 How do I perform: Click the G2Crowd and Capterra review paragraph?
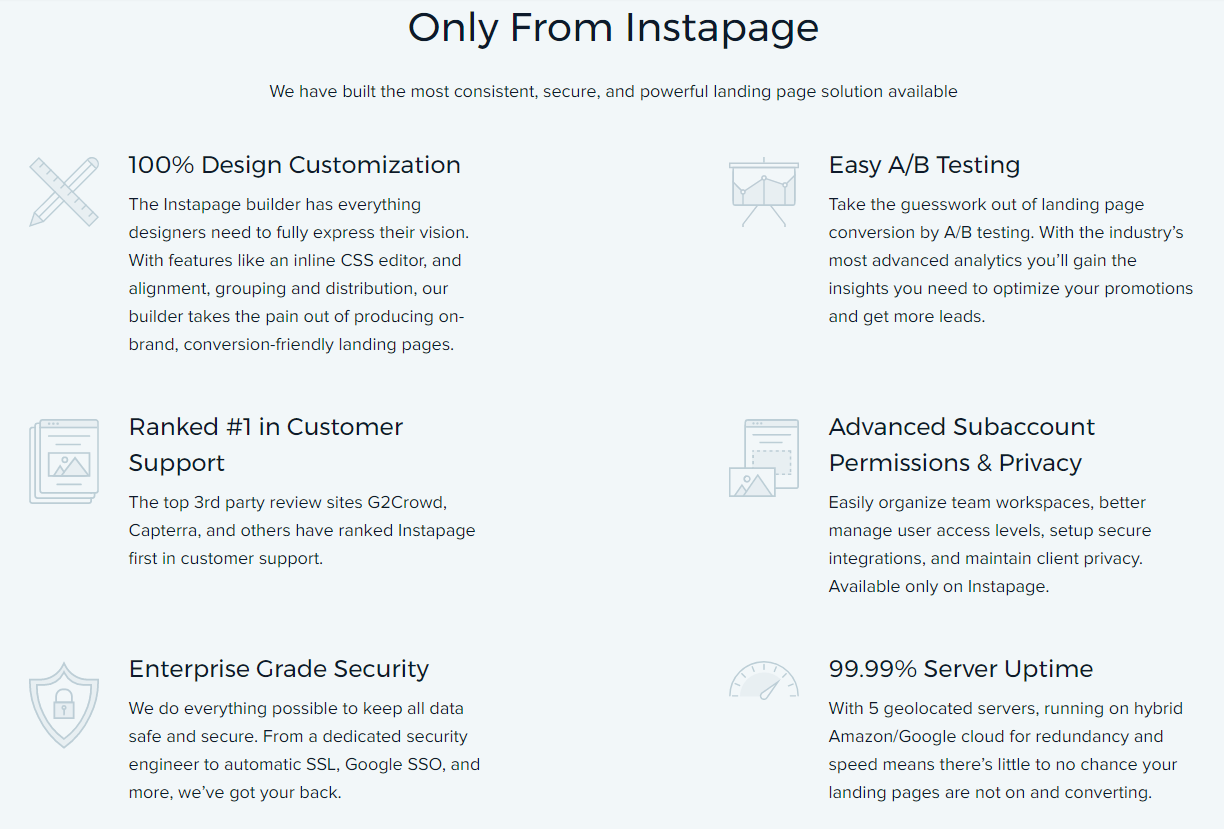(302, 530)
